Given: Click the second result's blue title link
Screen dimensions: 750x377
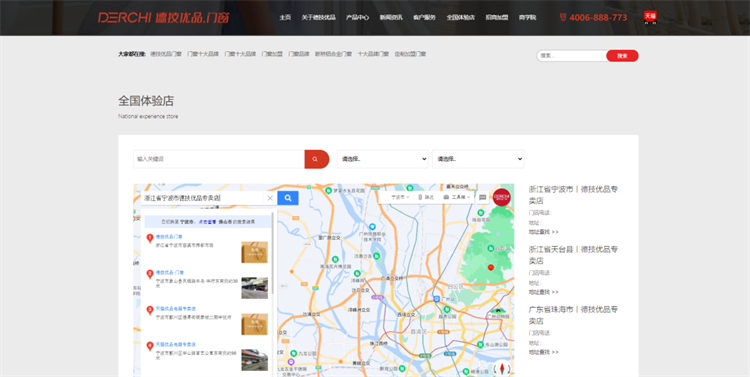Looking at the screenshot, I should (169, 273).
